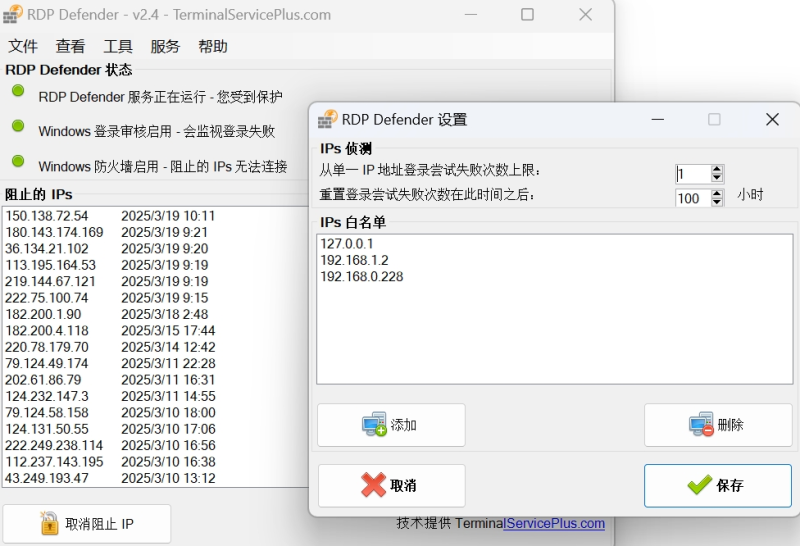Select blocked IP 180.143.174.169
The image size is (800, 546).
(x=54, y=232)
